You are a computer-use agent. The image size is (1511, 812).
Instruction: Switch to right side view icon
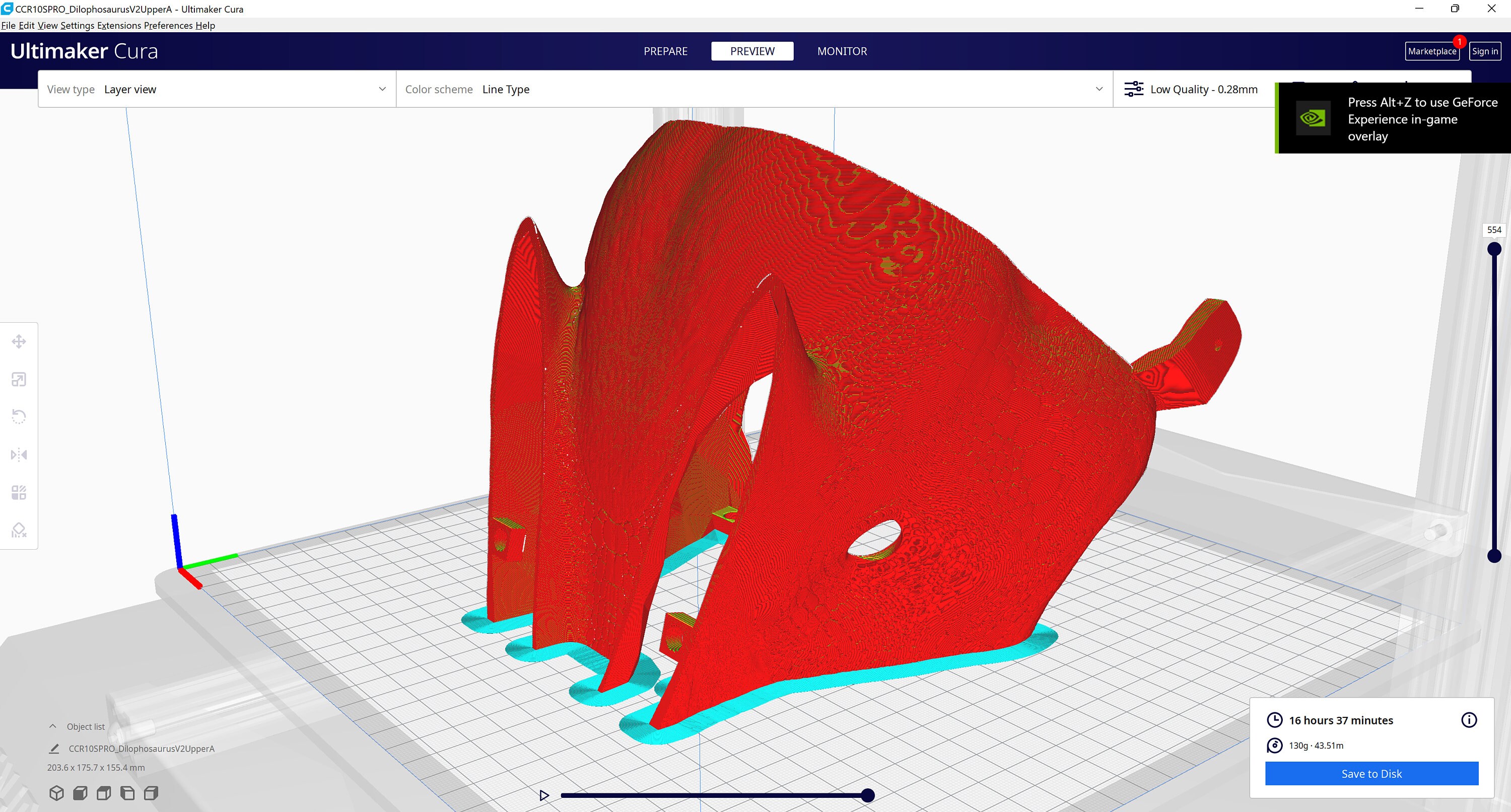(x=151, y=793)
